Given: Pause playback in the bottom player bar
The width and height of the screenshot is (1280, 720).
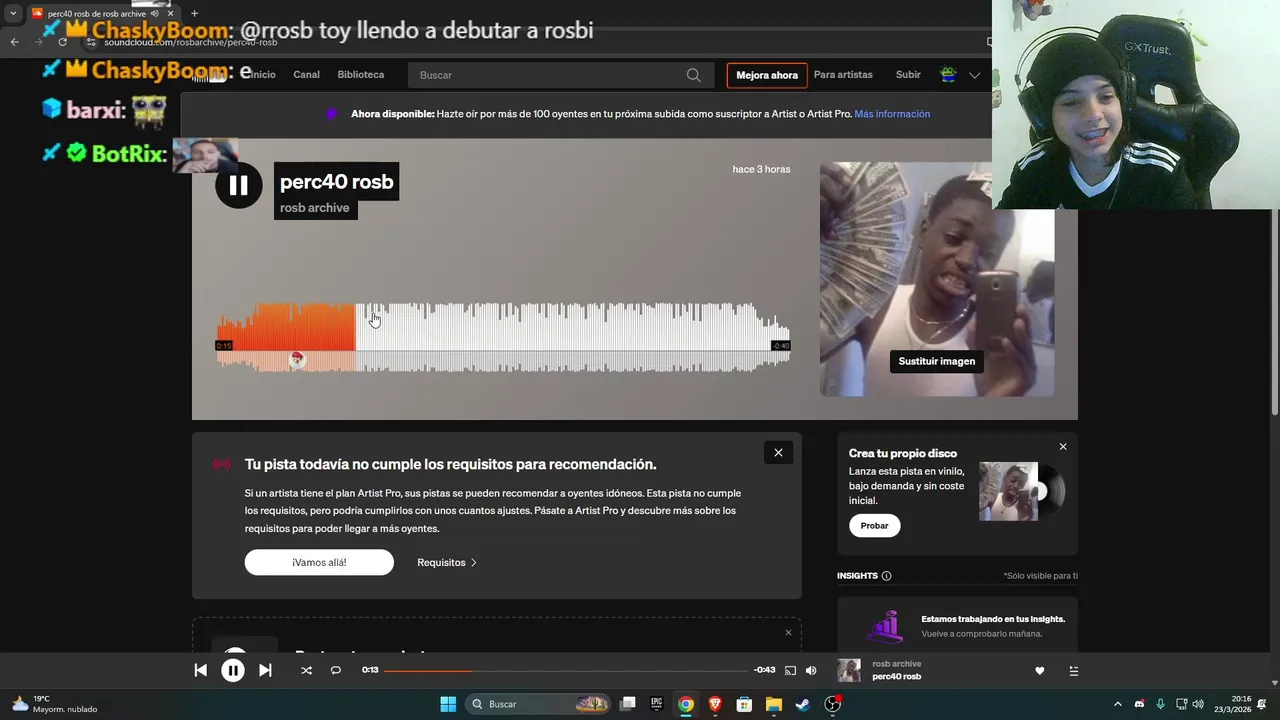Looking at the screenshot, I should coord(233,671).
